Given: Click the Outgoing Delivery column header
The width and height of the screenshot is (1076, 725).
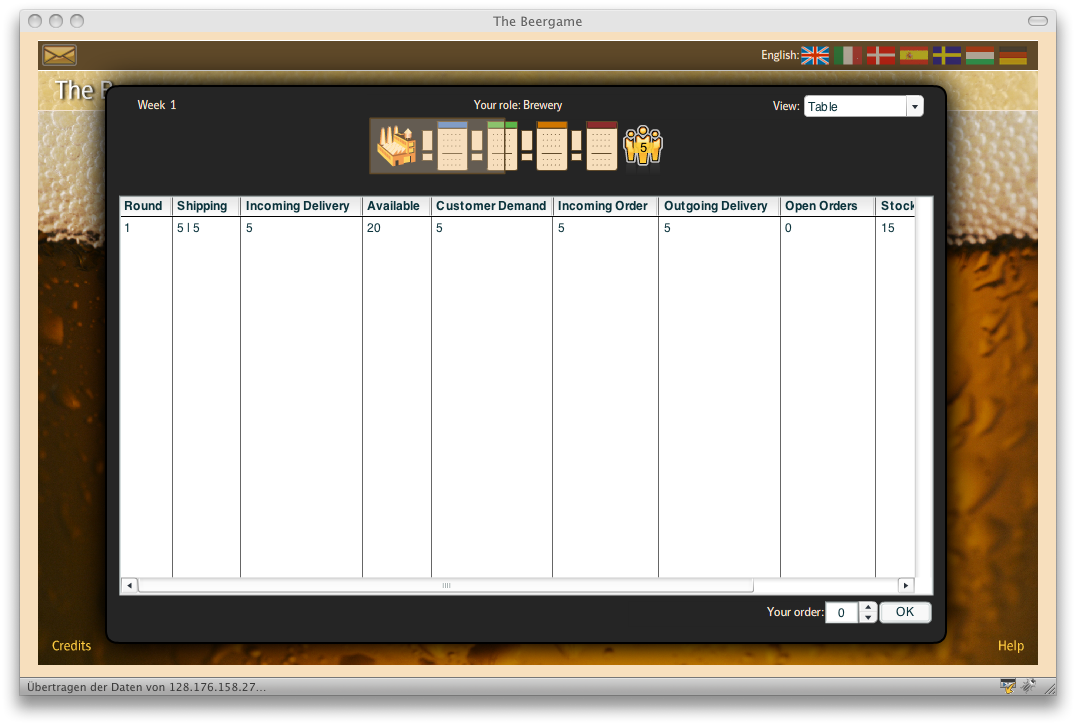Looking at the screenshot, I should (x=718, y=206).
